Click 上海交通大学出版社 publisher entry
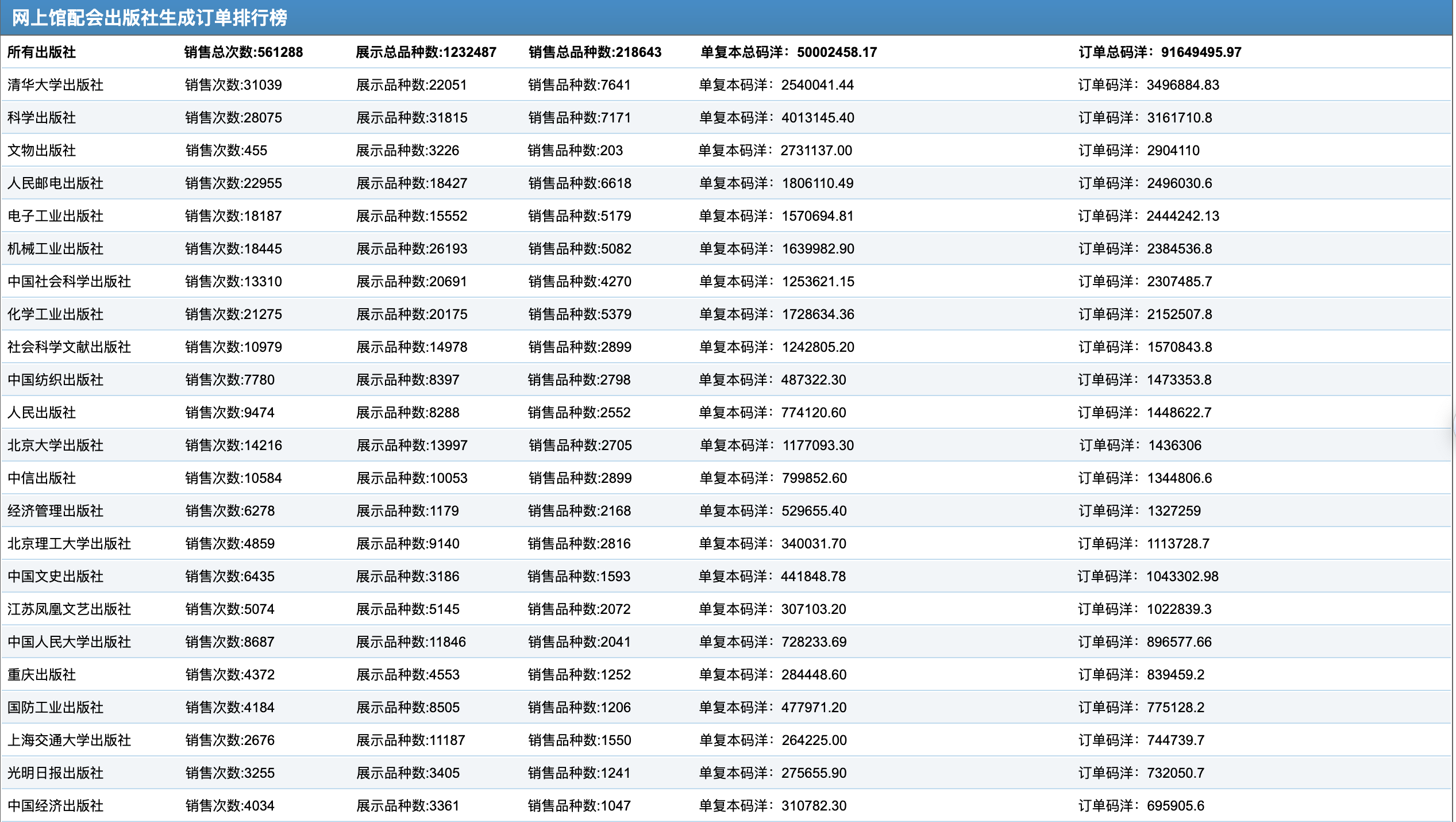Viewport: 1456px width, 822px height. coord(69,740)
